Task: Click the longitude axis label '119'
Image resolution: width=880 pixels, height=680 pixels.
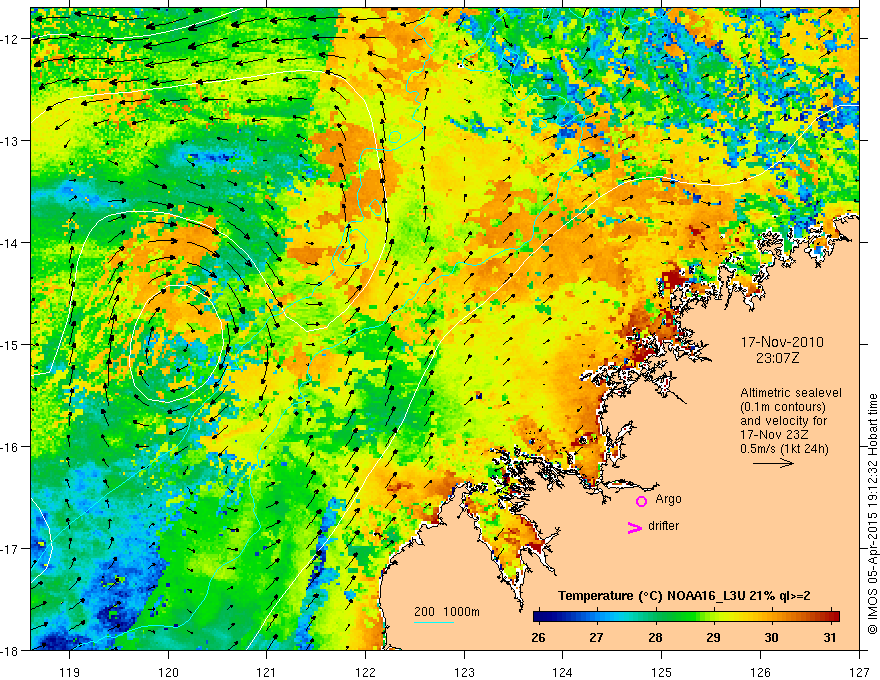Action: pyautogui.click(x=70, y=672)
